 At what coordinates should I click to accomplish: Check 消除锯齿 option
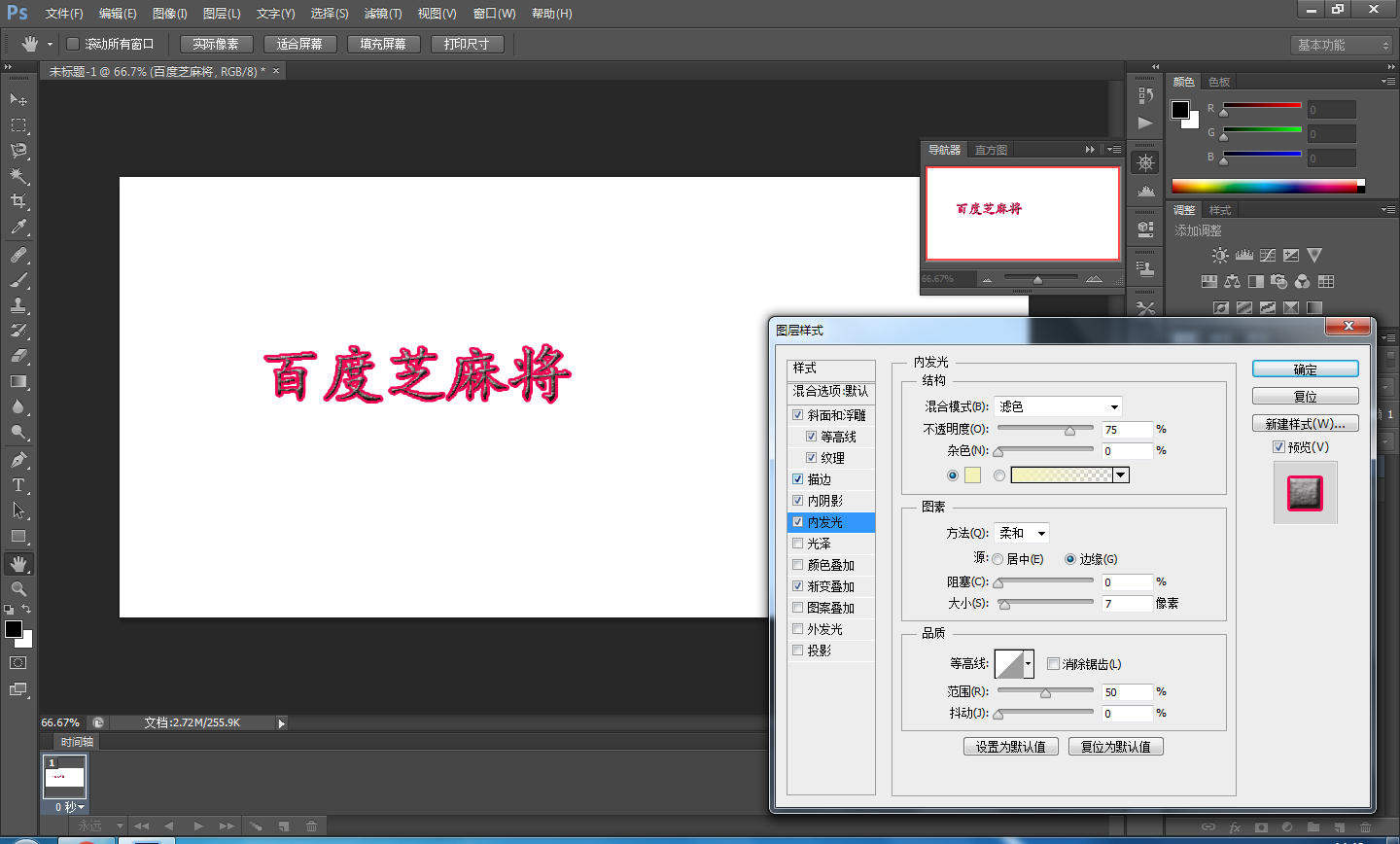click(1053, 664)
